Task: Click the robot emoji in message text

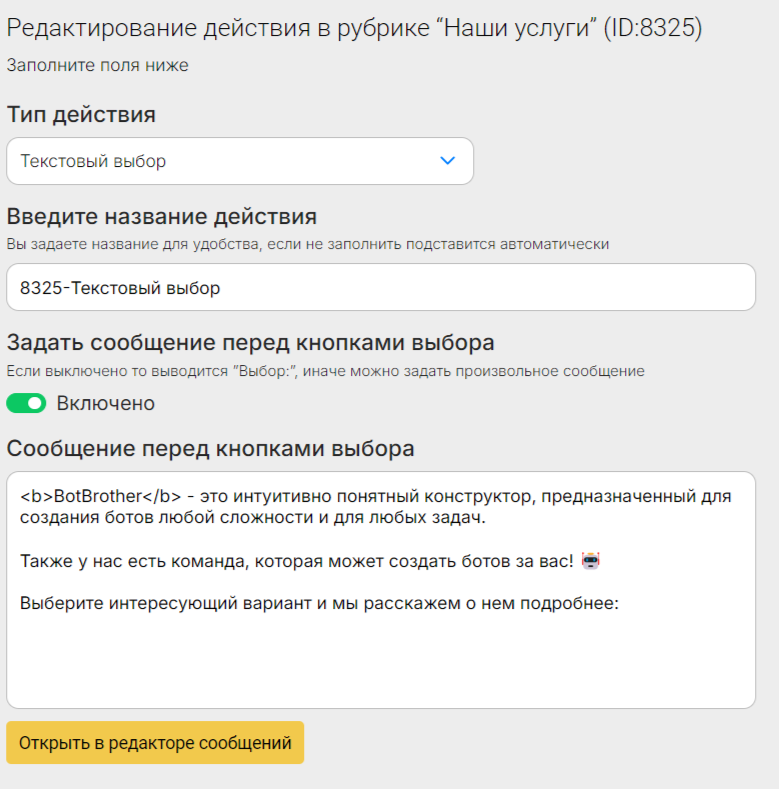Action: (x=591, y=561)
